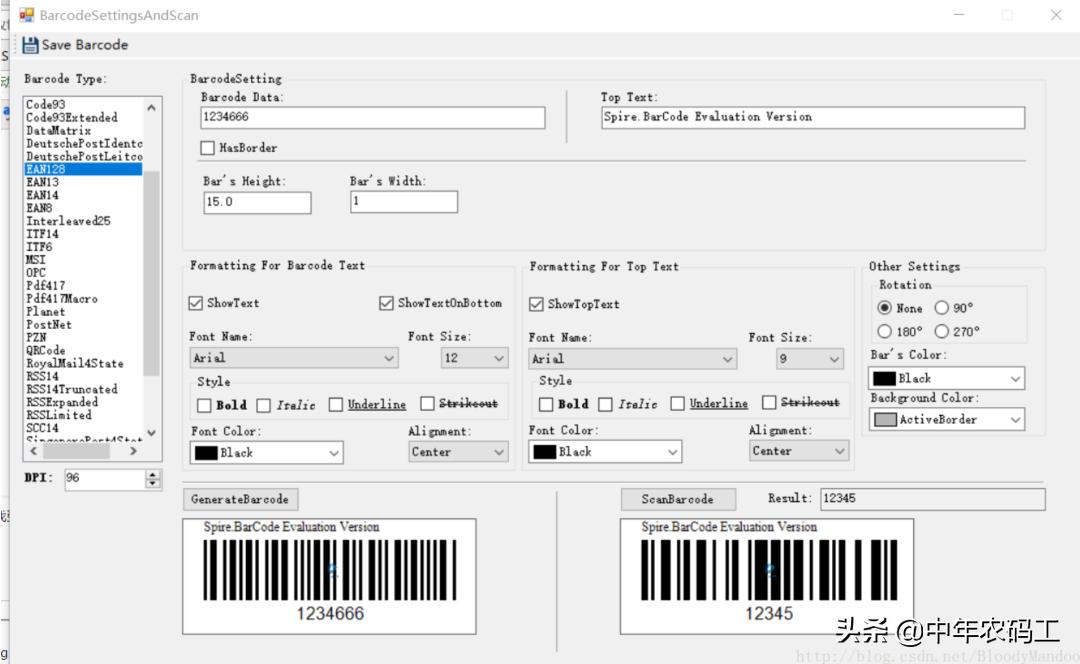The width and height of the screenshot is (1080, 664).
Task: Choose Code93 from the barcode type list
Action: pyautogui.click(x=46, y=105)
